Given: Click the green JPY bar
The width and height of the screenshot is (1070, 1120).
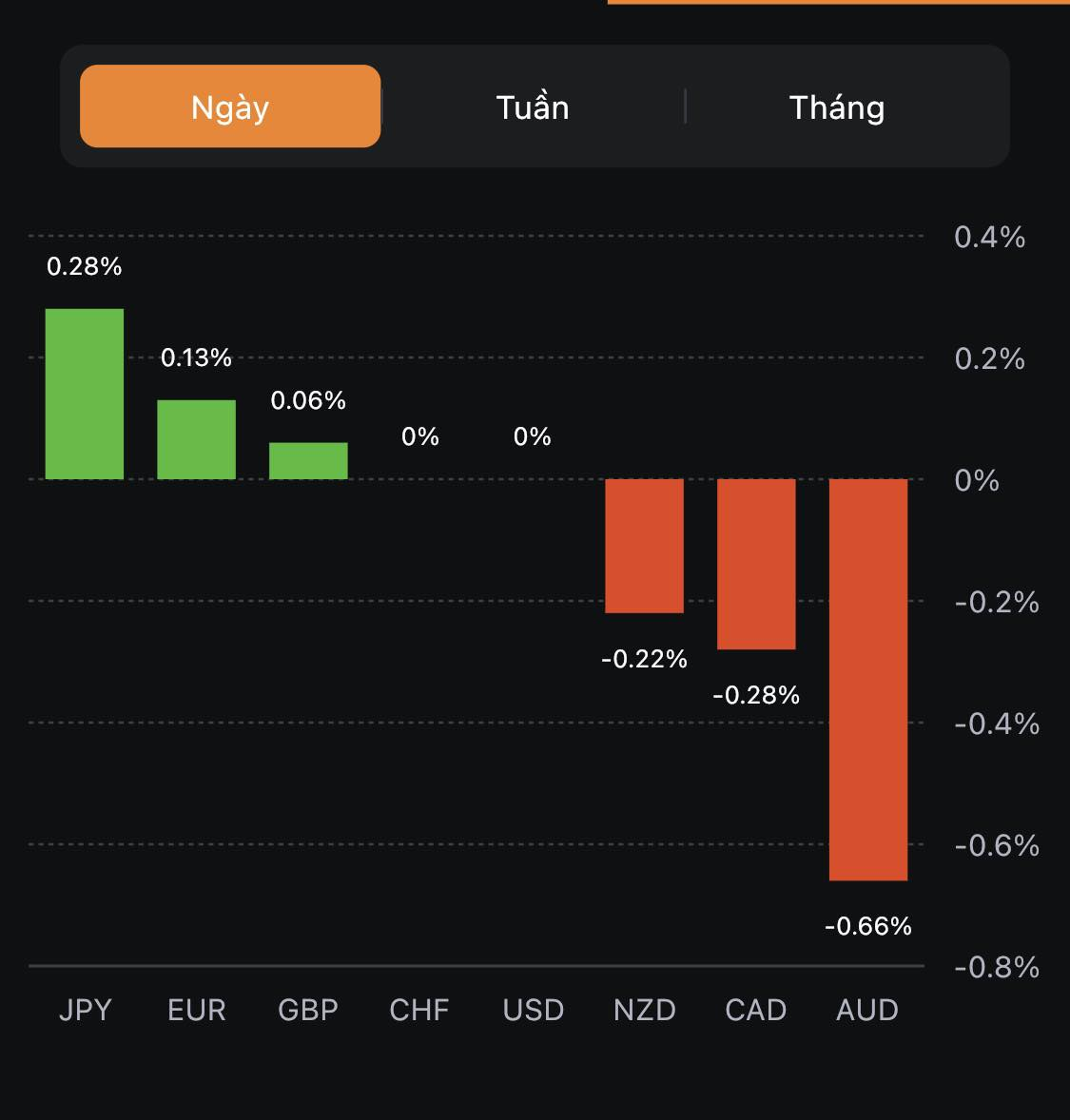Looking at the screenshot, I should click(85, 394).
